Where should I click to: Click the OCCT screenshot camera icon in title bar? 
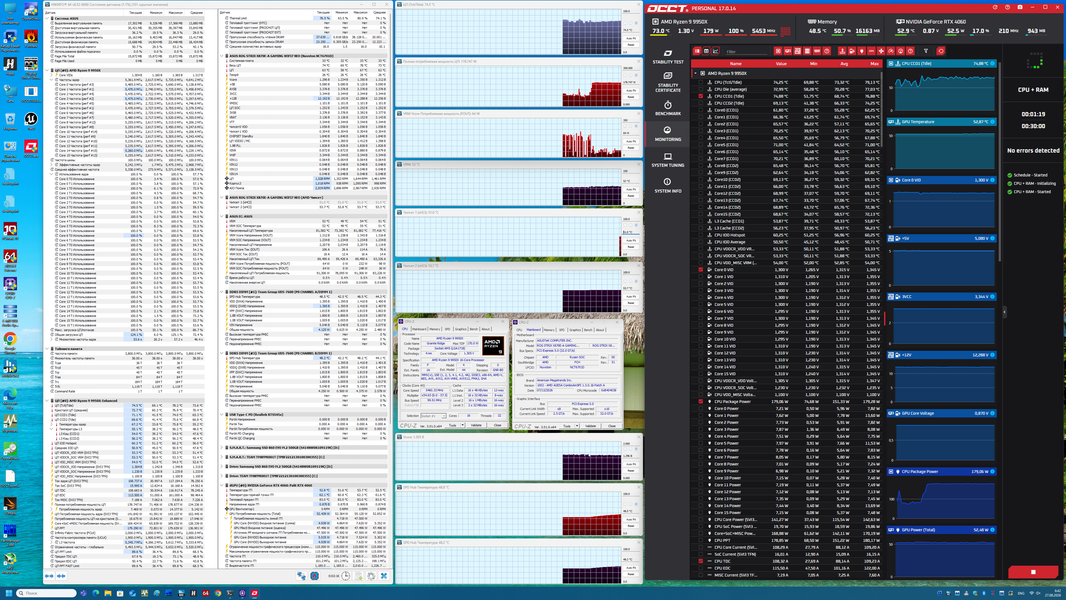[1020, 7]
